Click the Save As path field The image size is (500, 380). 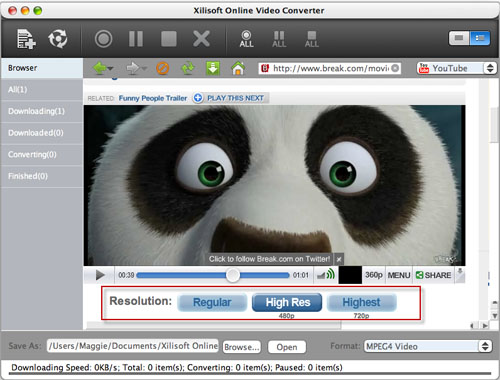click(133, 346)
